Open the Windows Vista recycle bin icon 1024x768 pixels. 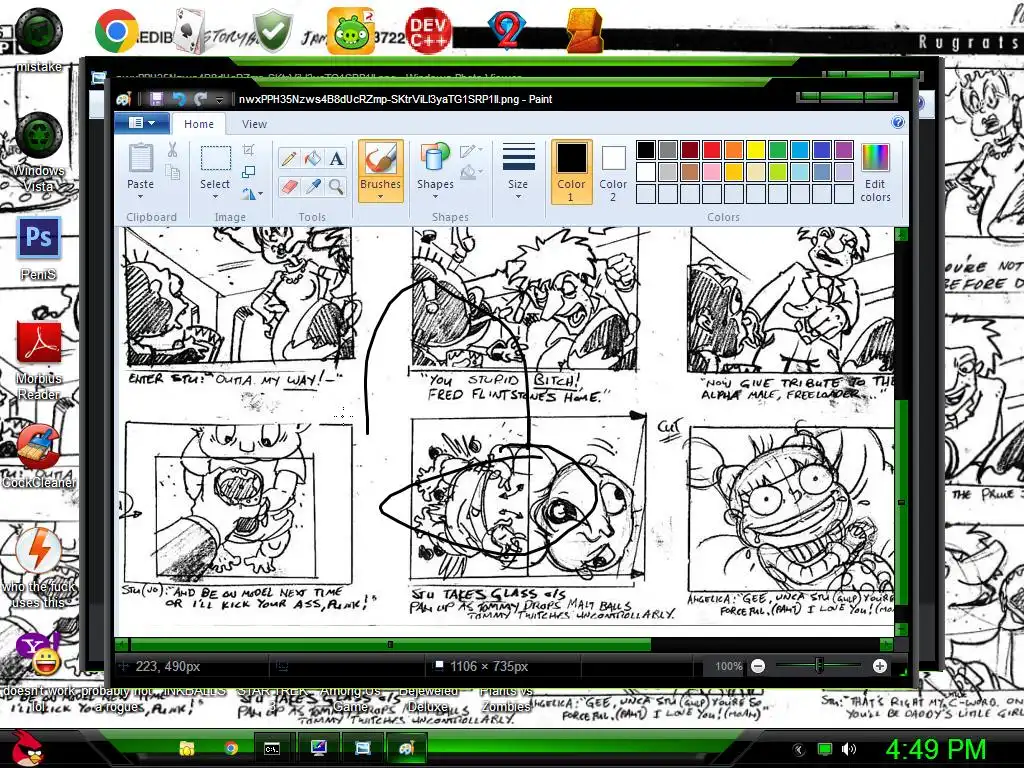click(x=39, y=135)
